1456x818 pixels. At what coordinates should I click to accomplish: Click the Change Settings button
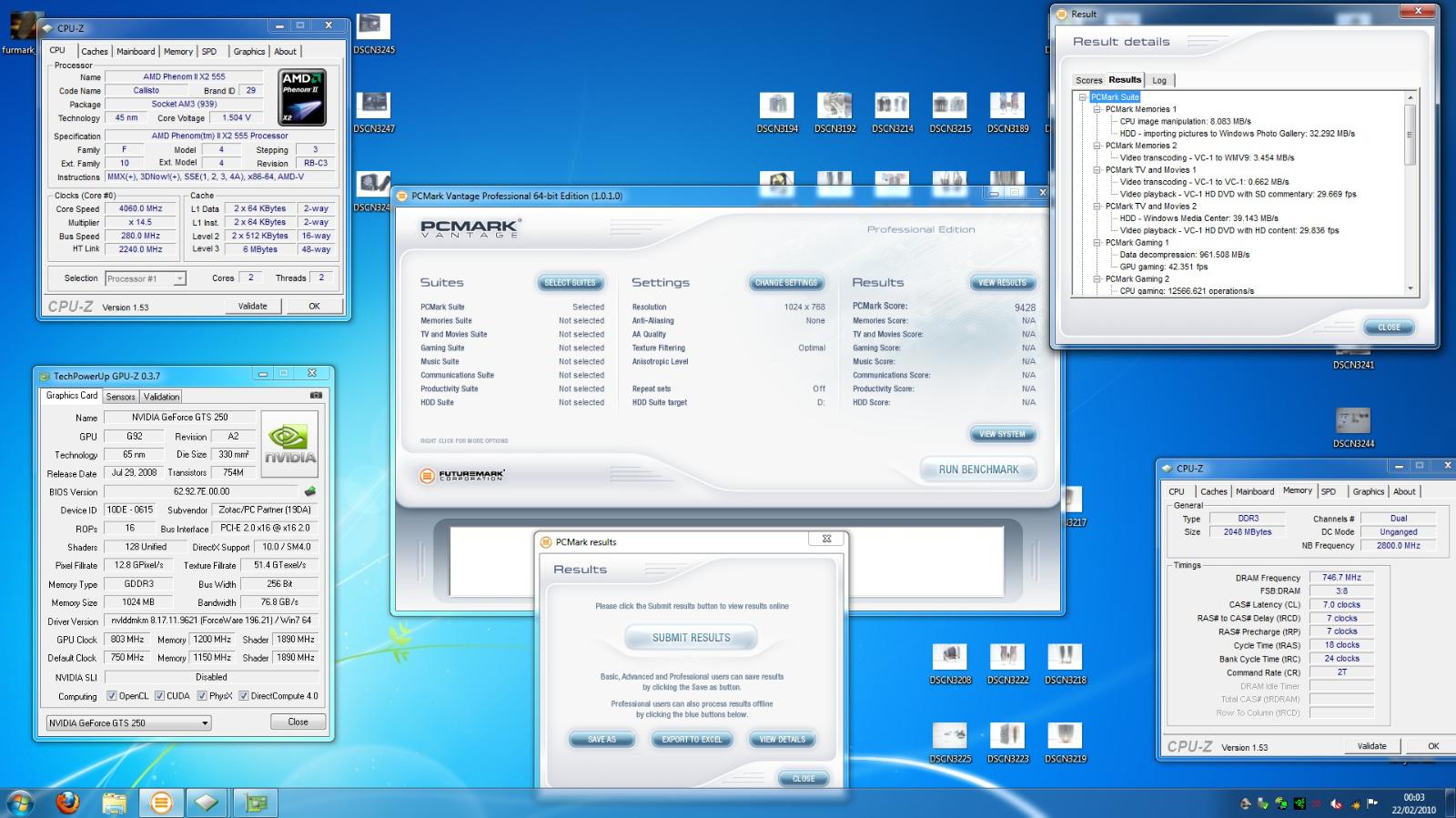point(785,283)
